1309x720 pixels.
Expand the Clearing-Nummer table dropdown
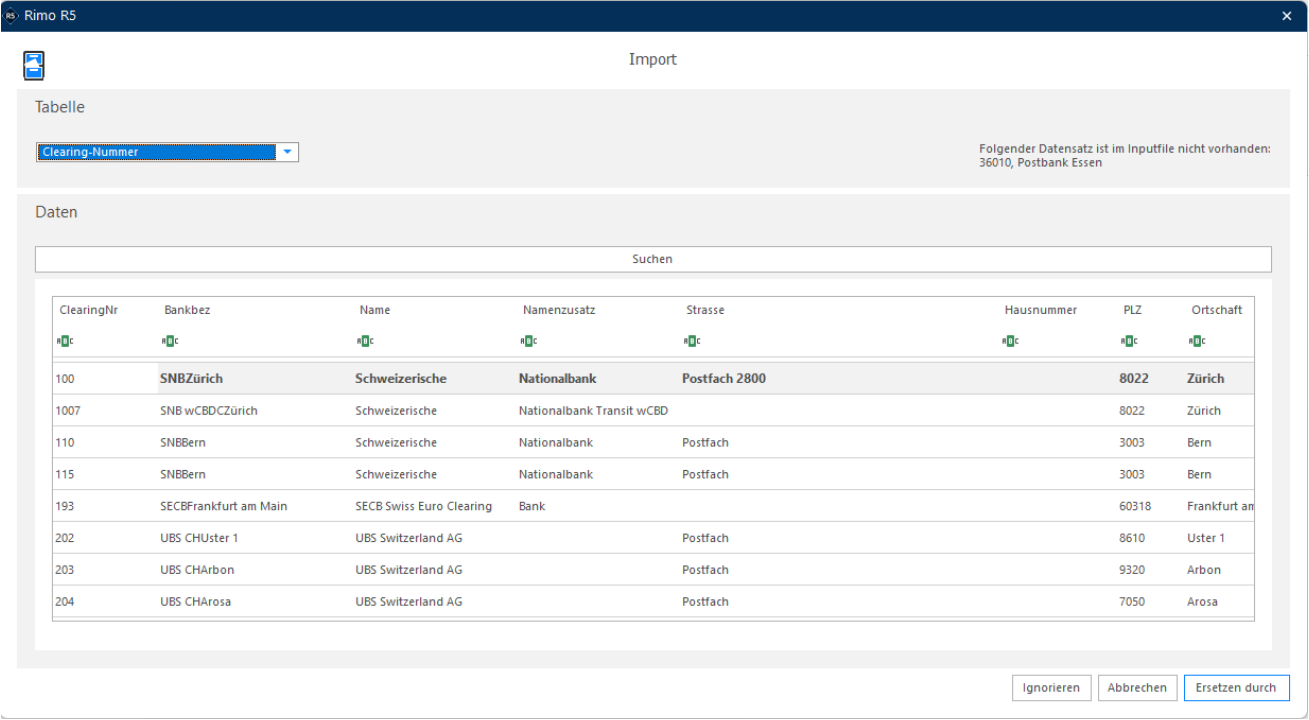[287, 152]
